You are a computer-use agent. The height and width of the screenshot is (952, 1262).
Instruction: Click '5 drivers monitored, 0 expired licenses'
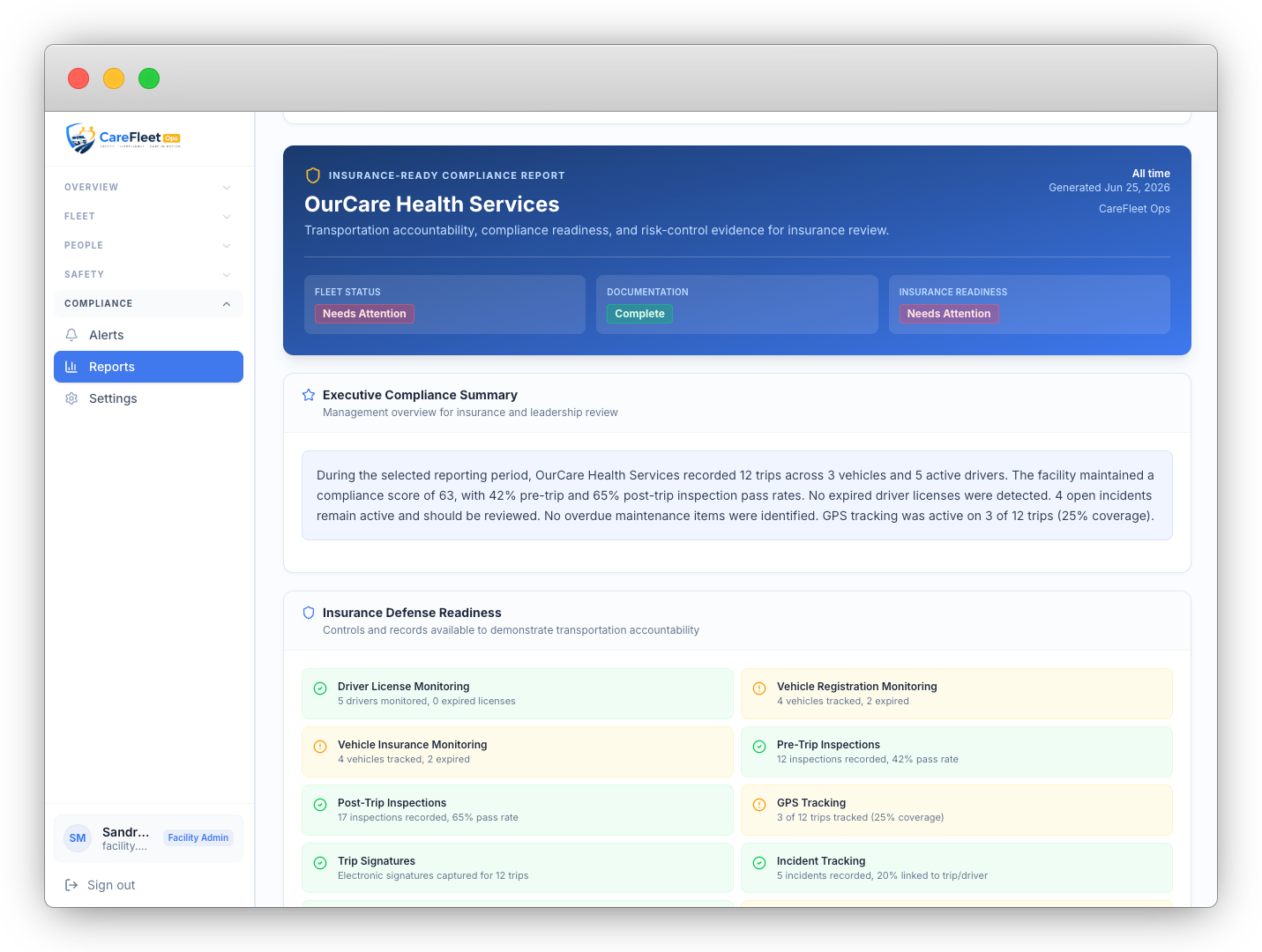[427, 702]
